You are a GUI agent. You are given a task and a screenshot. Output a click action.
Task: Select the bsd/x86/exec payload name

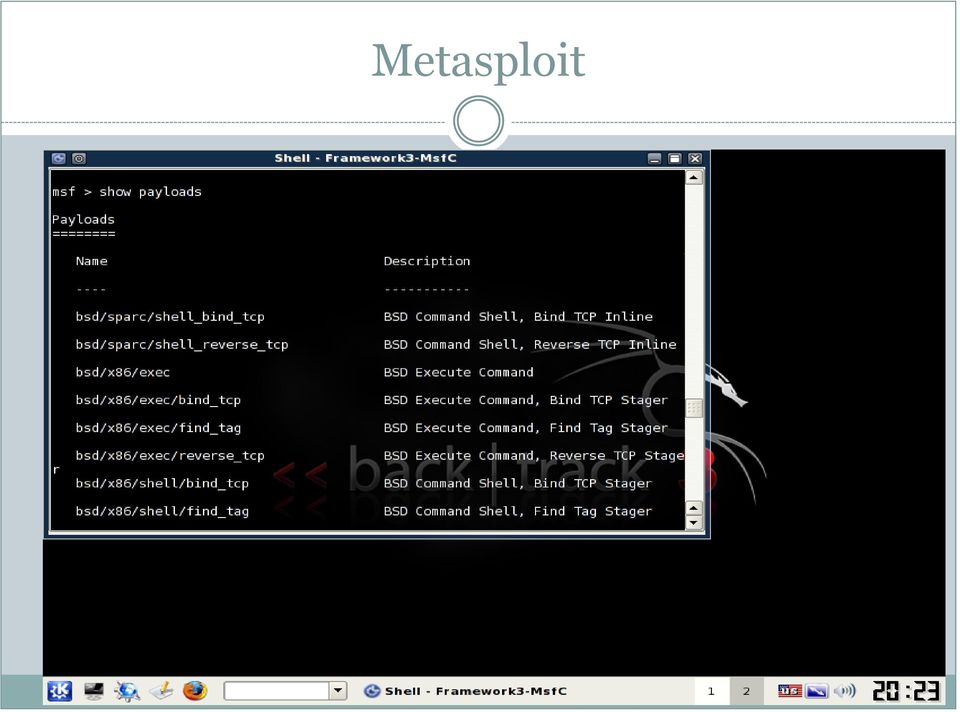pyautogui.click(x=123, y=372)
